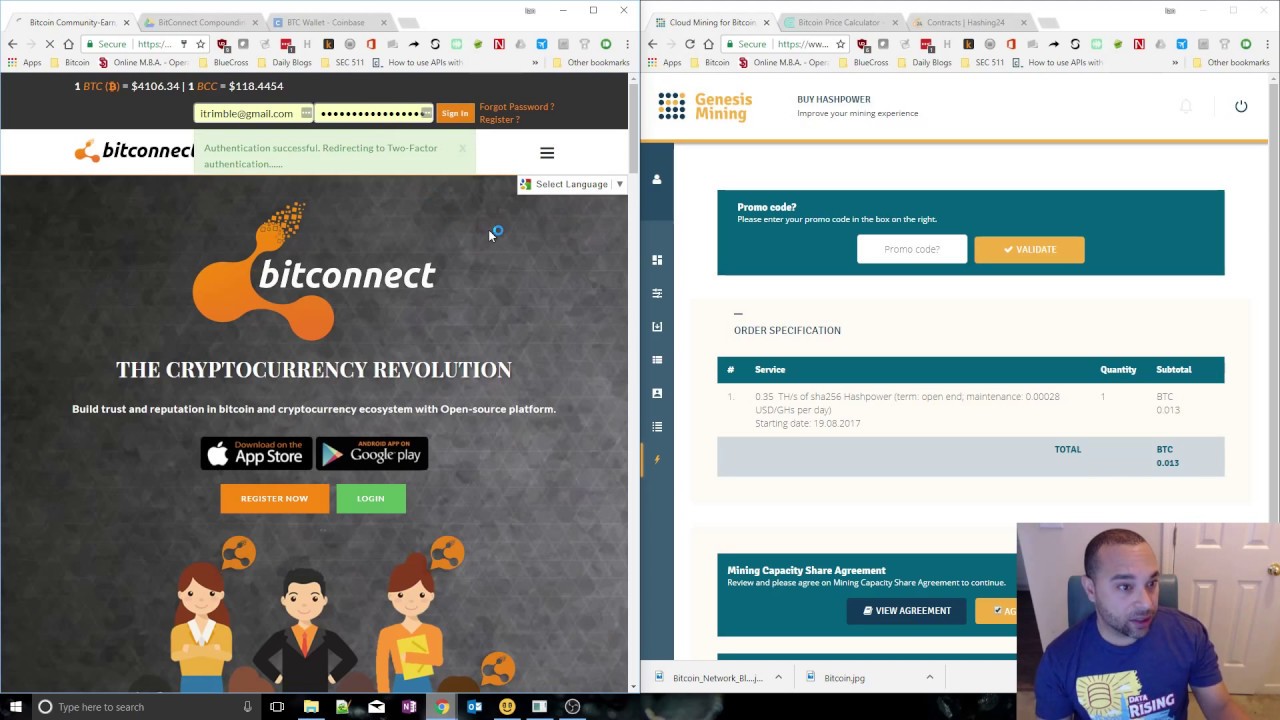The height and width of the screenshot is (720, 1280).
Task: Click the orange REGISTER NOW button
Action: (x=274, y=498)
